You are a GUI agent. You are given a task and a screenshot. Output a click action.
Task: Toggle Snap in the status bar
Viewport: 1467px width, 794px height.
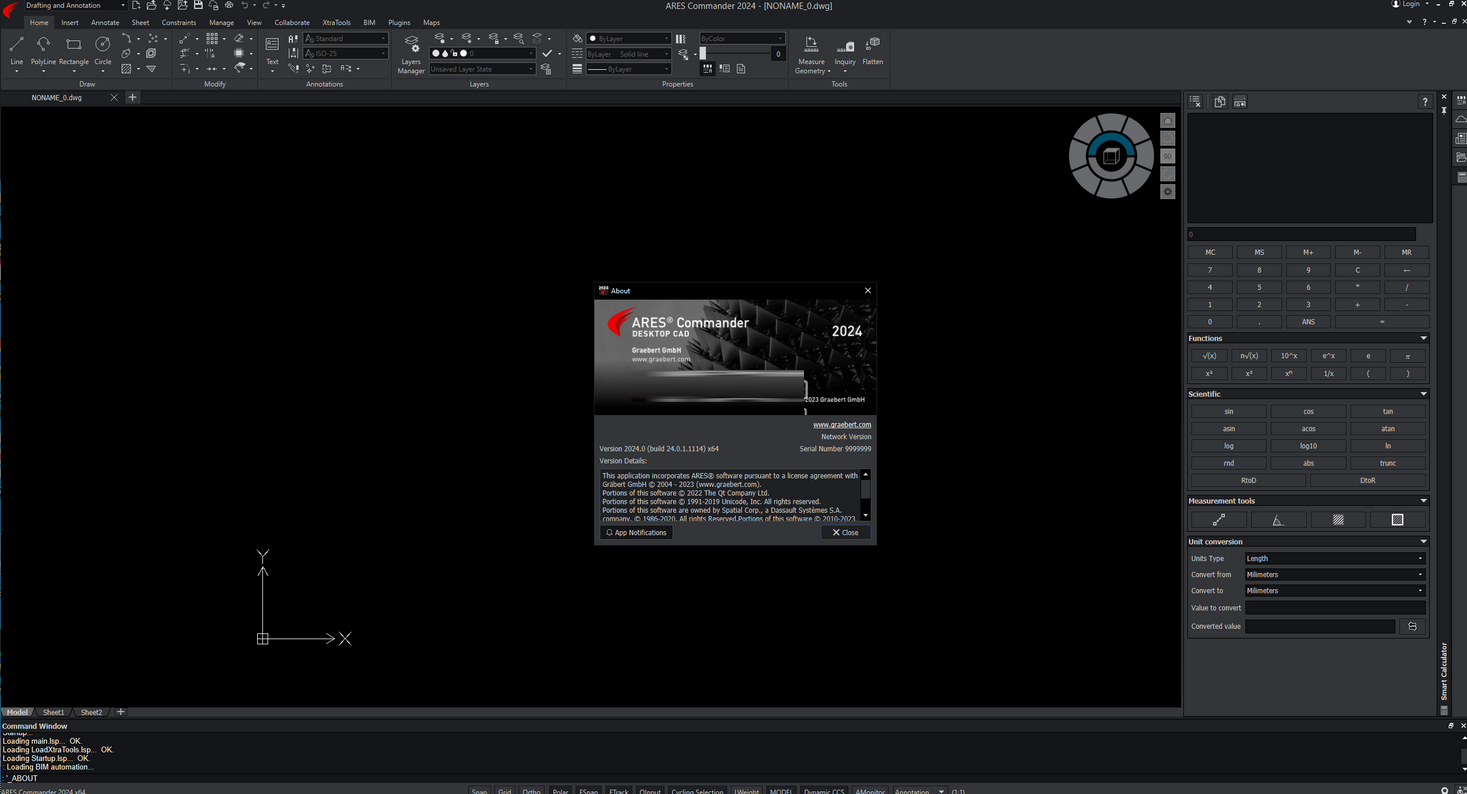coord(480,791)
